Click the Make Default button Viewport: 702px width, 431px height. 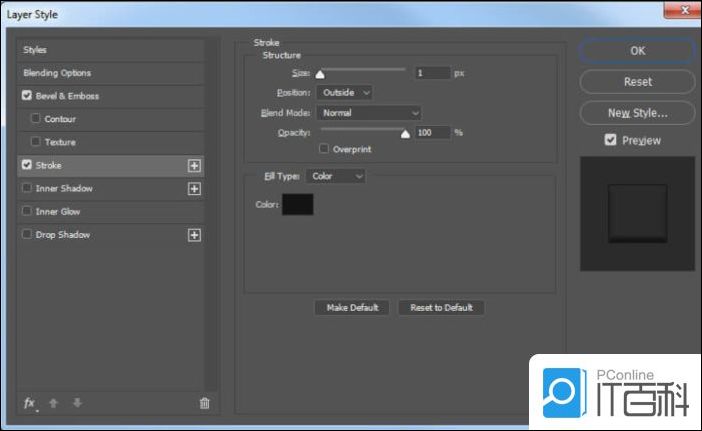click(x=352, y=307)
